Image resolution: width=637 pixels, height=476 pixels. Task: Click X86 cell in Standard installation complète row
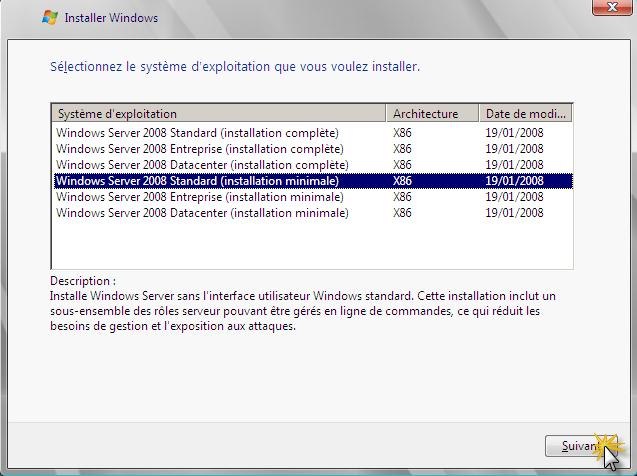402,133
